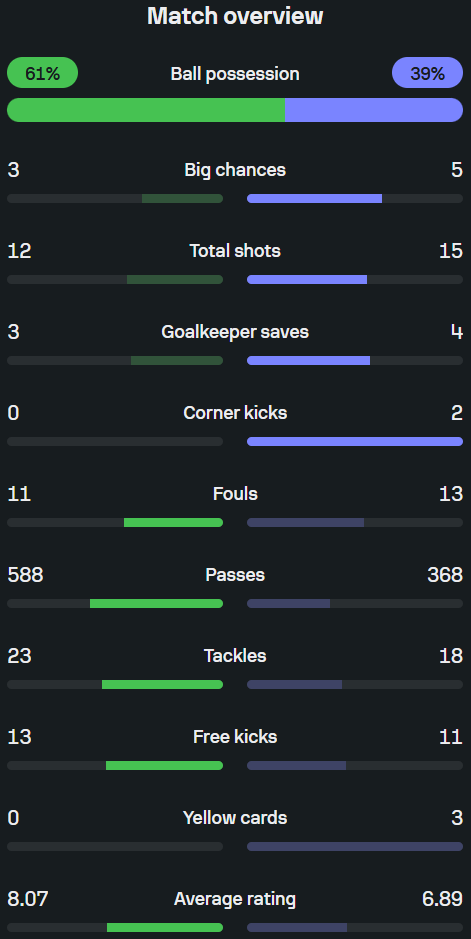Click the green Passes bar
Viewport: 471px width, 939px height.
[156, 604]
